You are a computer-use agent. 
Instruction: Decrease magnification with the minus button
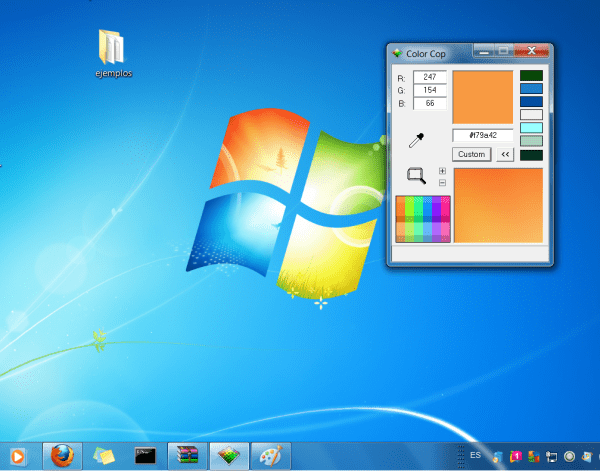[x=442, y=183]
